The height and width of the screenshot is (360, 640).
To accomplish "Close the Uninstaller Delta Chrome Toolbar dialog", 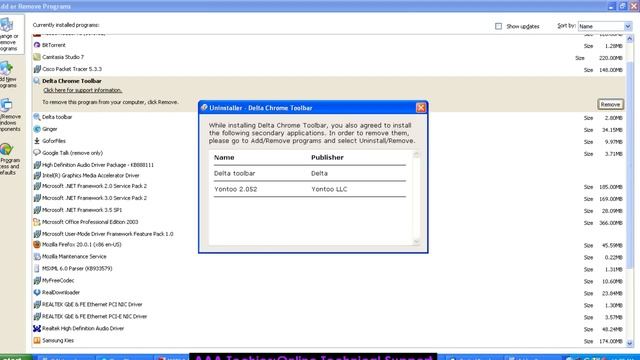I will pyautogui.click(x=420, y=108).
